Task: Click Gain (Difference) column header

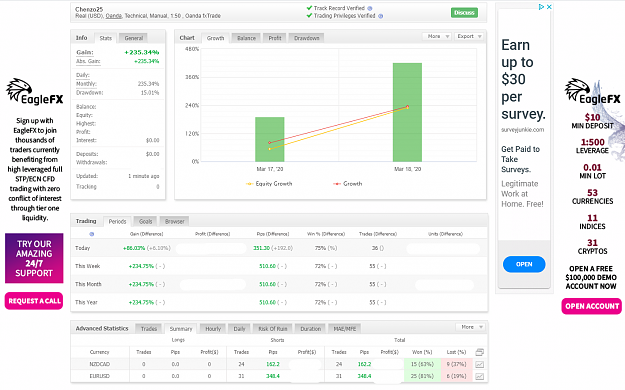Action: 146,234
